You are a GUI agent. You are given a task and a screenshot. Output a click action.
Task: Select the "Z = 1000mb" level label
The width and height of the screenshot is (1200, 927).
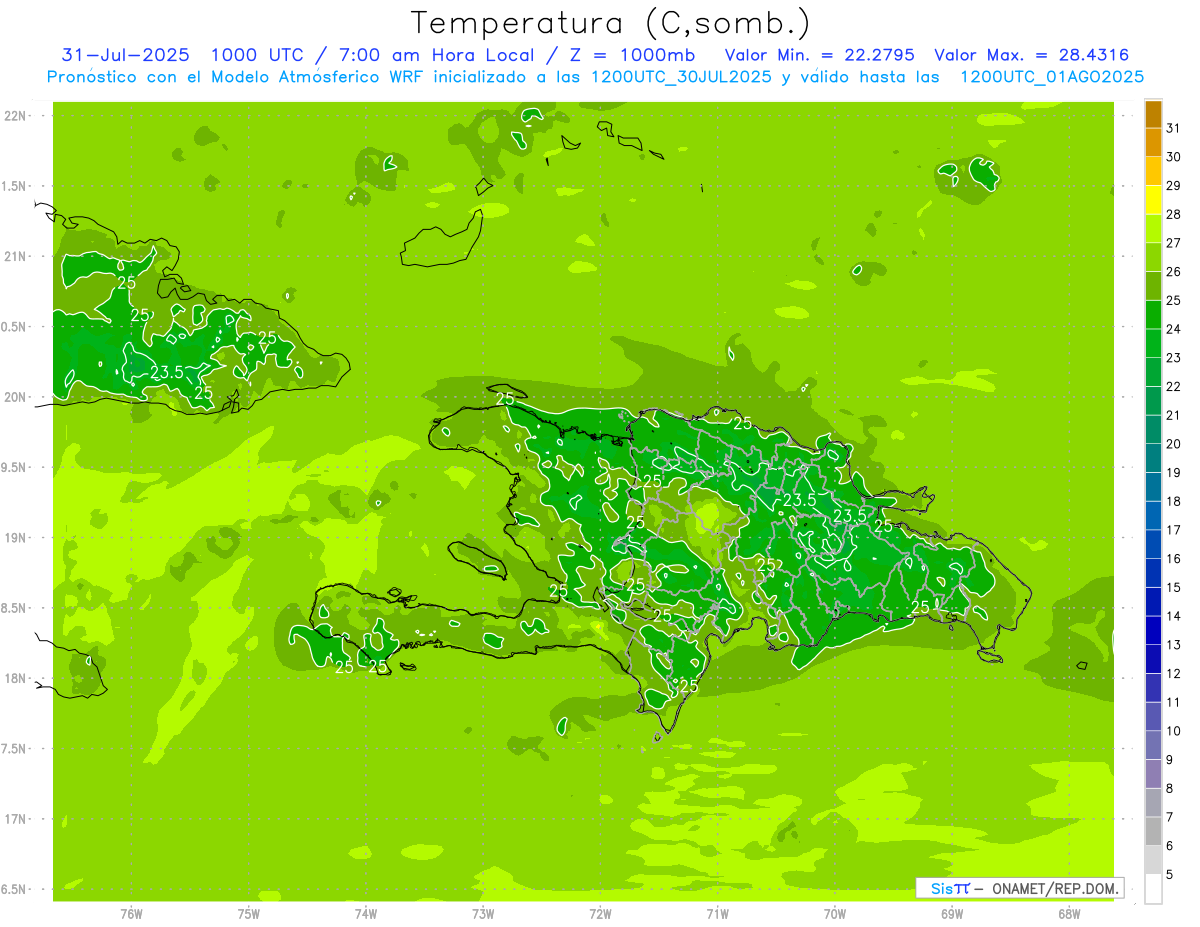click(x=634, y=55)
